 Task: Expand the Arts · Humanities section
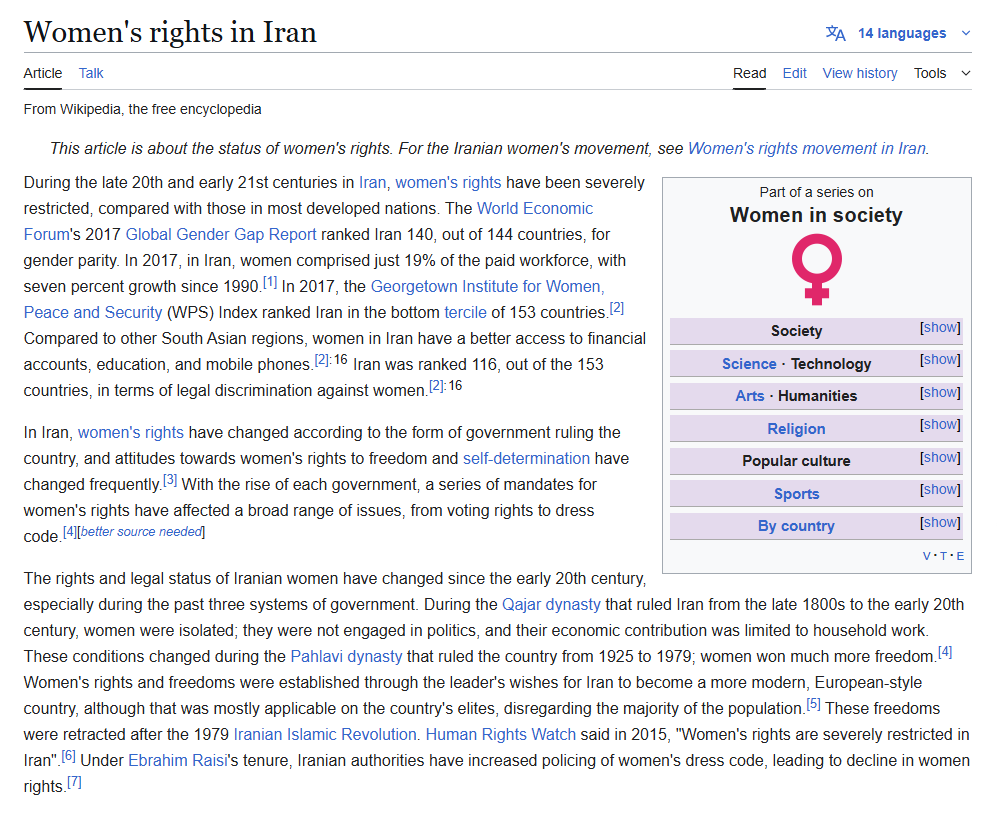pyautogui.click(x=940, y=392)
